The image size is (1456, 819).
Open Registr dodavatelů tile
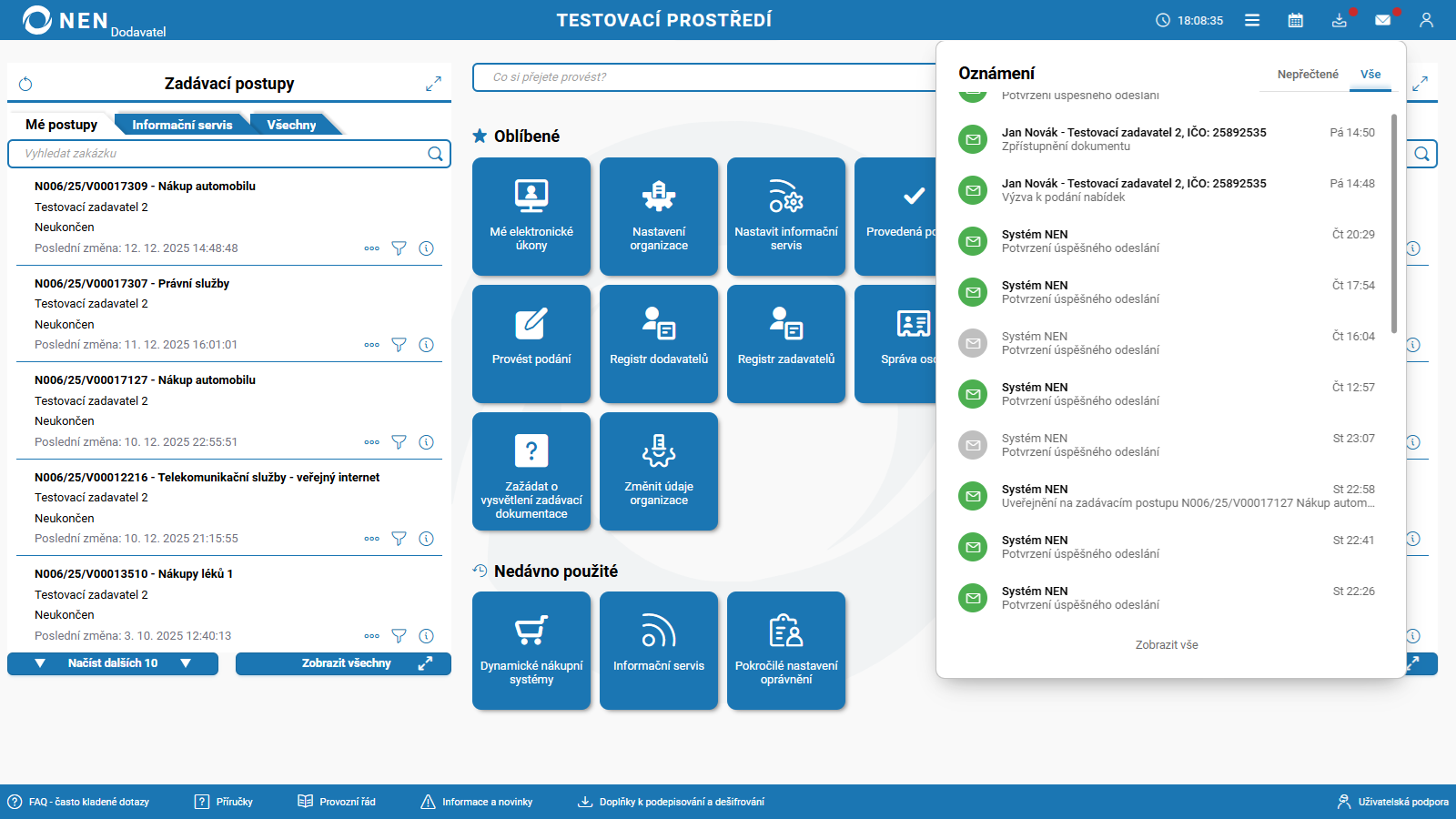click(x=659, y=343)
